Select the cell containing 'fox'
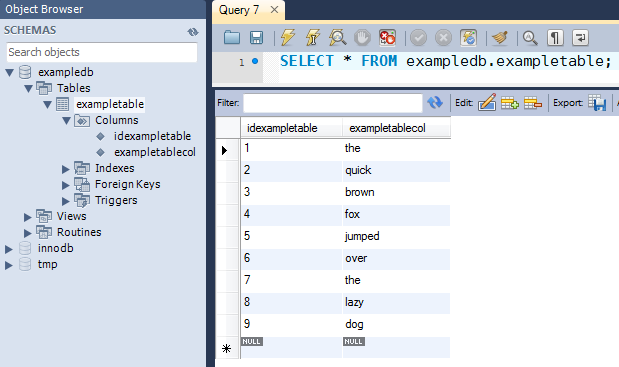The image size is (619, 367). pyautogui.click(x=396, y=215)
